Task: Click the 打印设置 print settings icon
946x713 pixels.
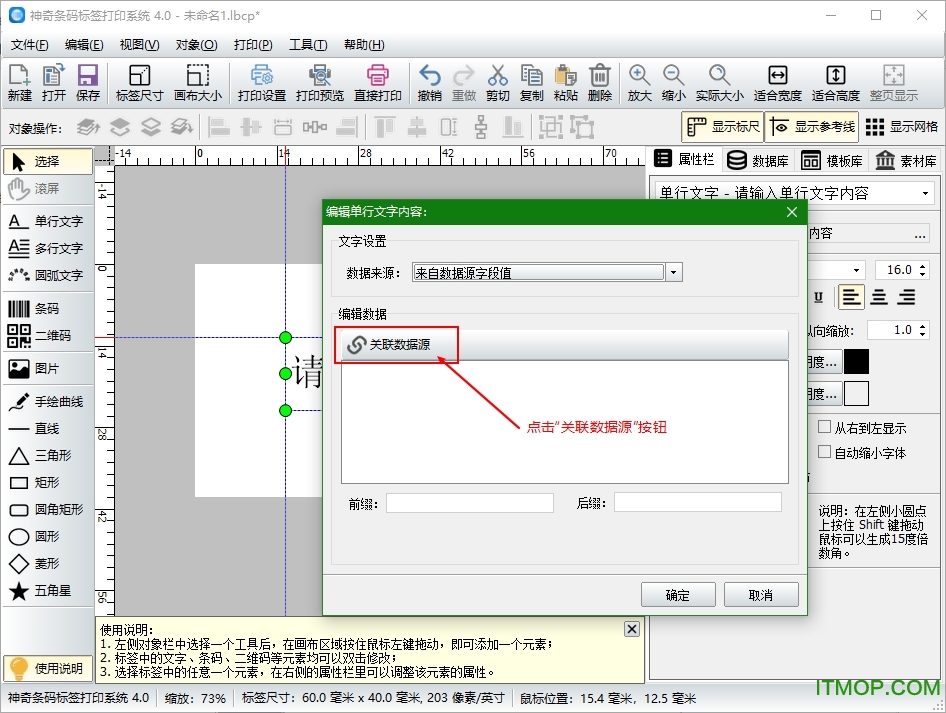Action: tap(262, 83)
